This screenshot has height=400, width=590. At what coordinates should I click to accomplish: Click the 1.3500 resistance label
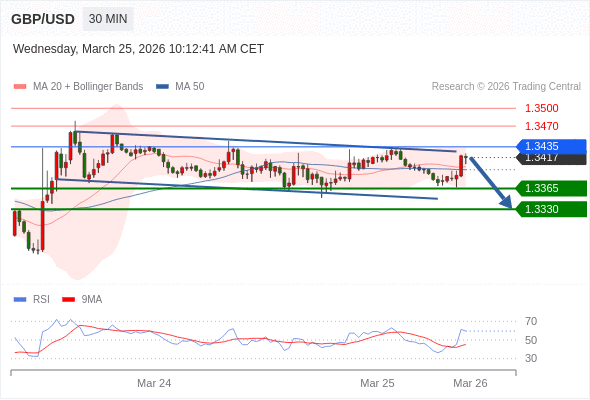(x=541, y=108)
